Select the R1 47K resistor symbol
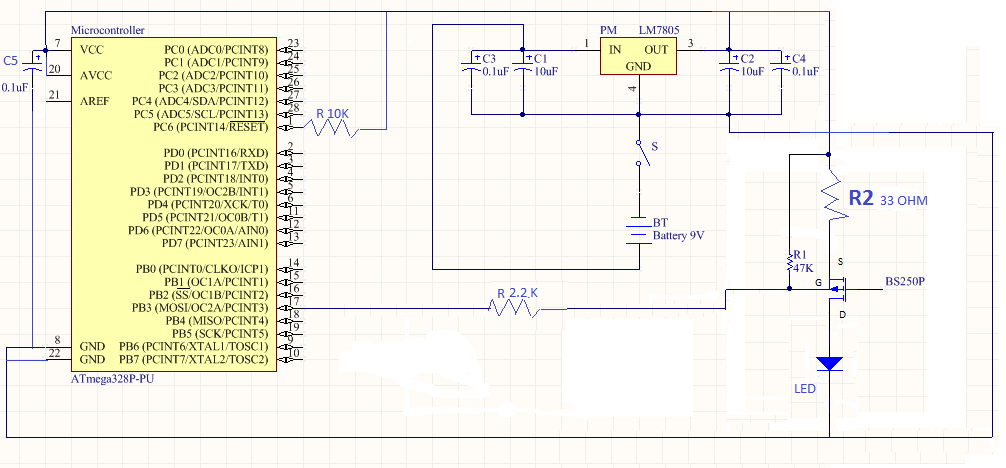This screenshot has width=1006, height=468. [790, 264]
